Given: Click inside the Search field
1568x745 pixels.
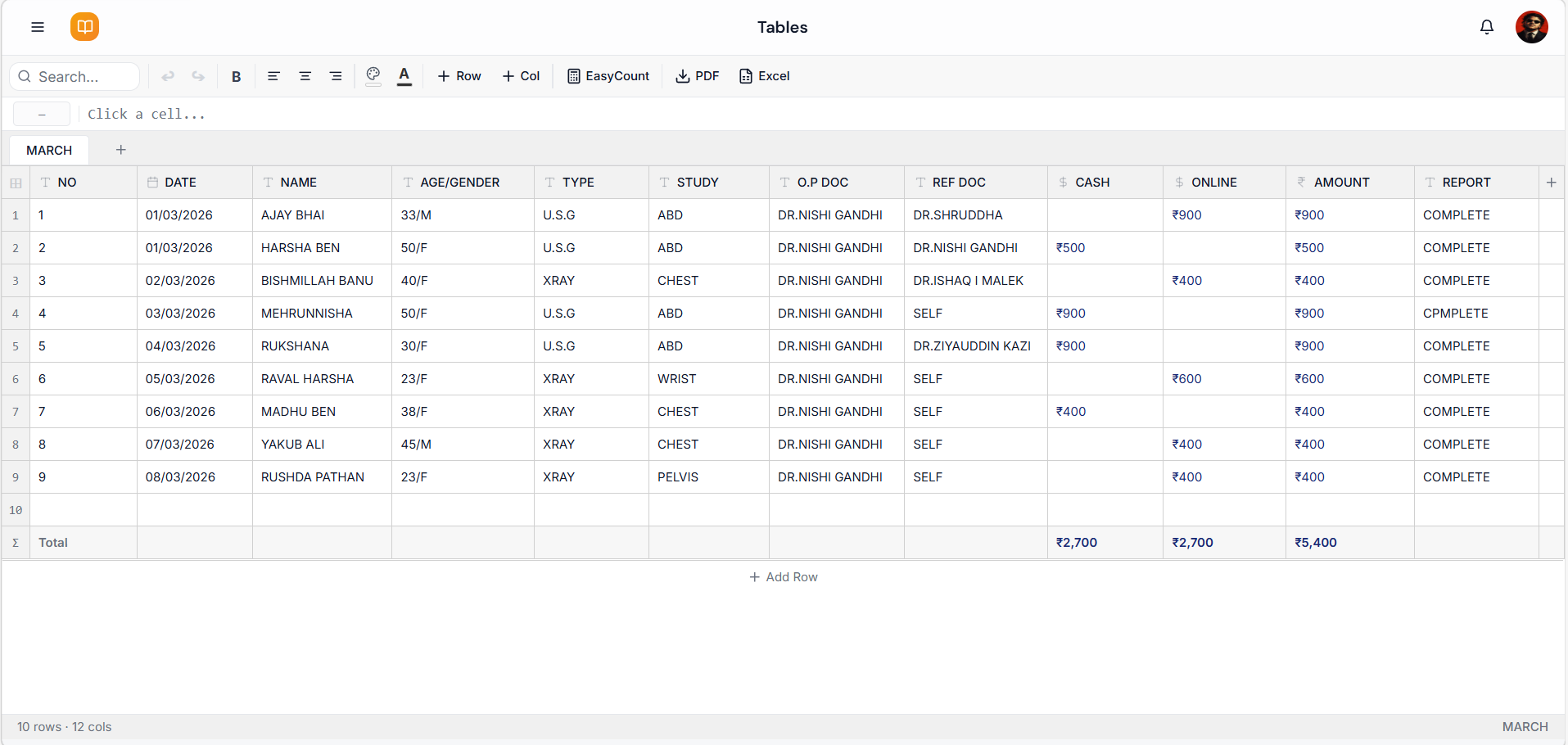Looking at the screenshot, I should click(74, 76).
